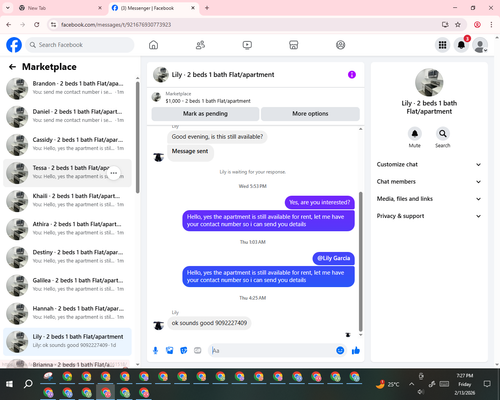This screenshot has width=500, height=400.
Task: Click the weather 25°C taskbar widget
Action: 388,384
